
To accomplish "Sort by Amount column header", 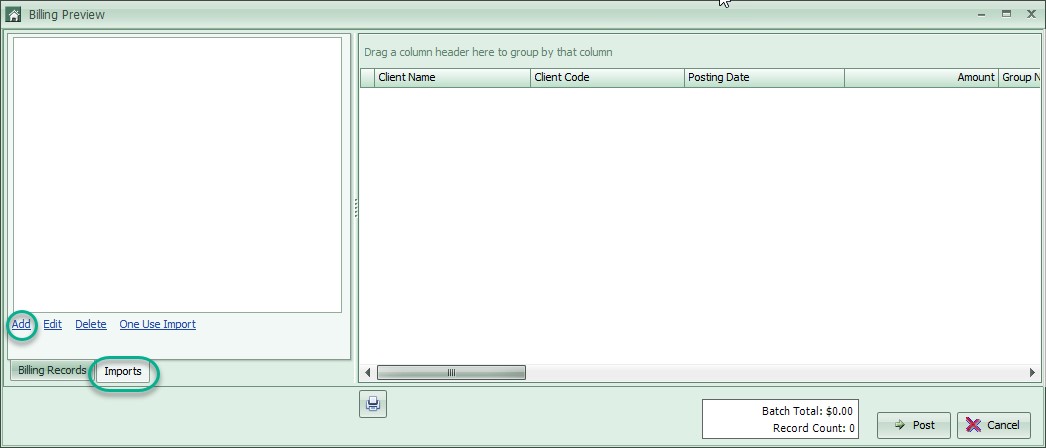I will (x=921, y=77).
